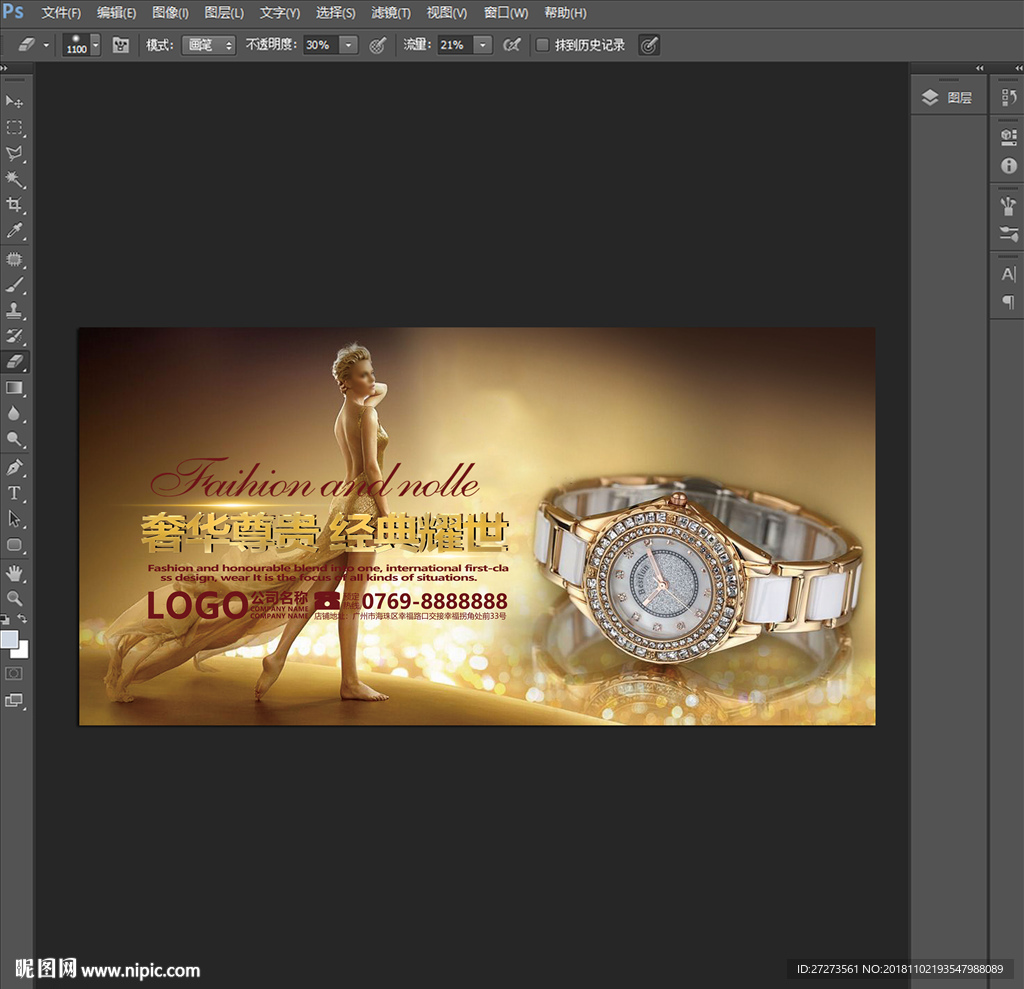The height and width of the screenshot is (989, 1024).
Task: Click the opacity 30% value field
Action: (321, 45)
